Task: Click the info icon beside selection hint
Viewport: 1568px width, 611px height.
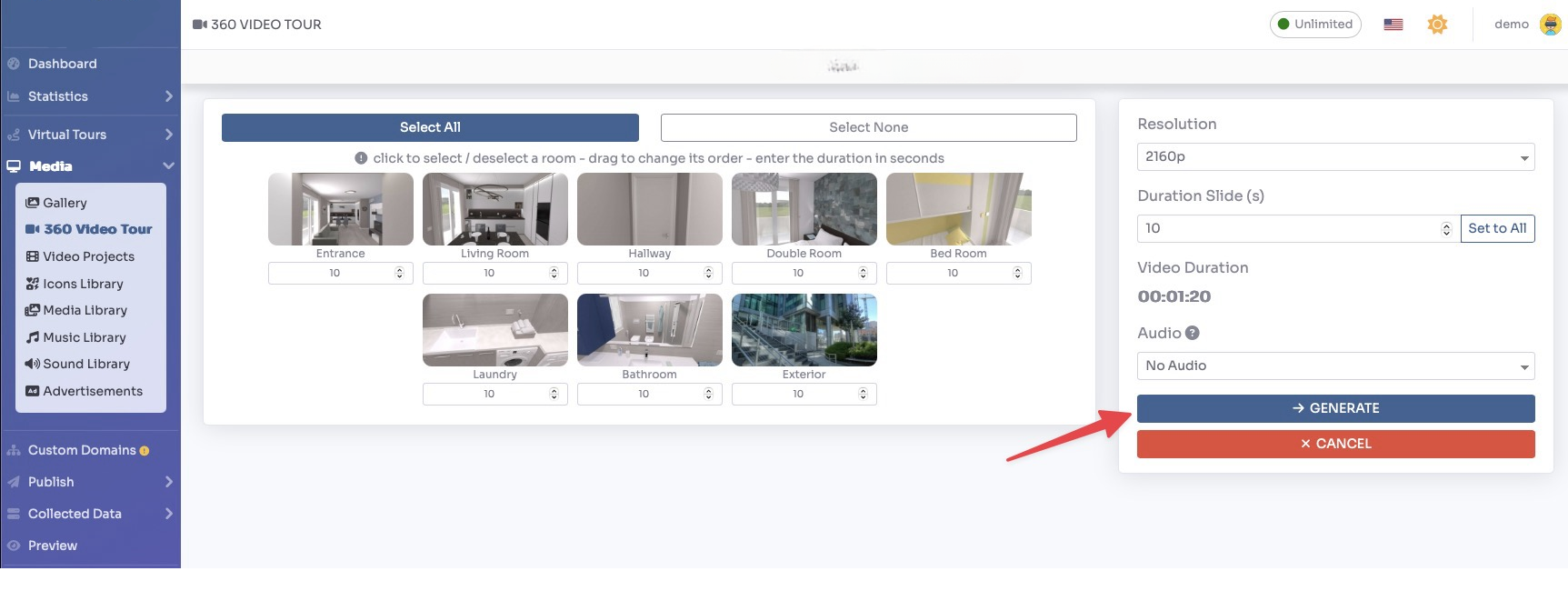Action: point(361,158)
